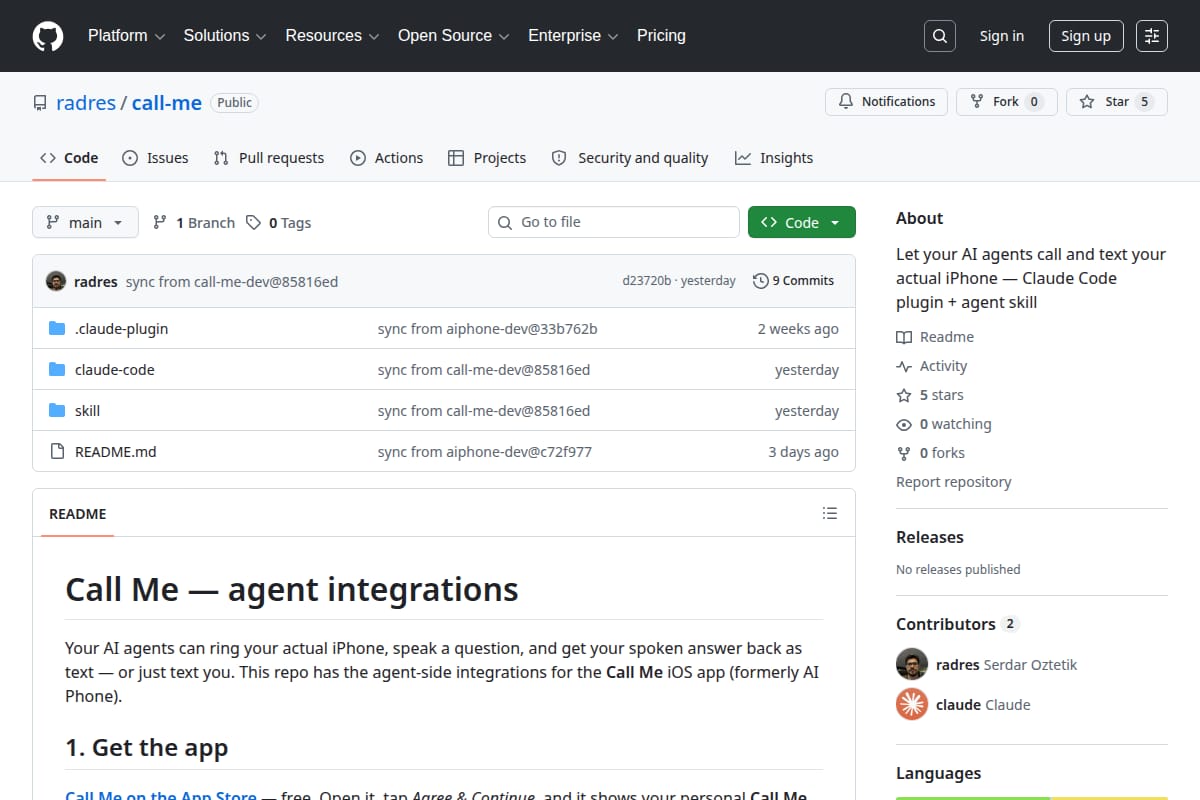Open the claude-code folder
The width and height of the screenshot is (1200, 800).
point(115,370)
